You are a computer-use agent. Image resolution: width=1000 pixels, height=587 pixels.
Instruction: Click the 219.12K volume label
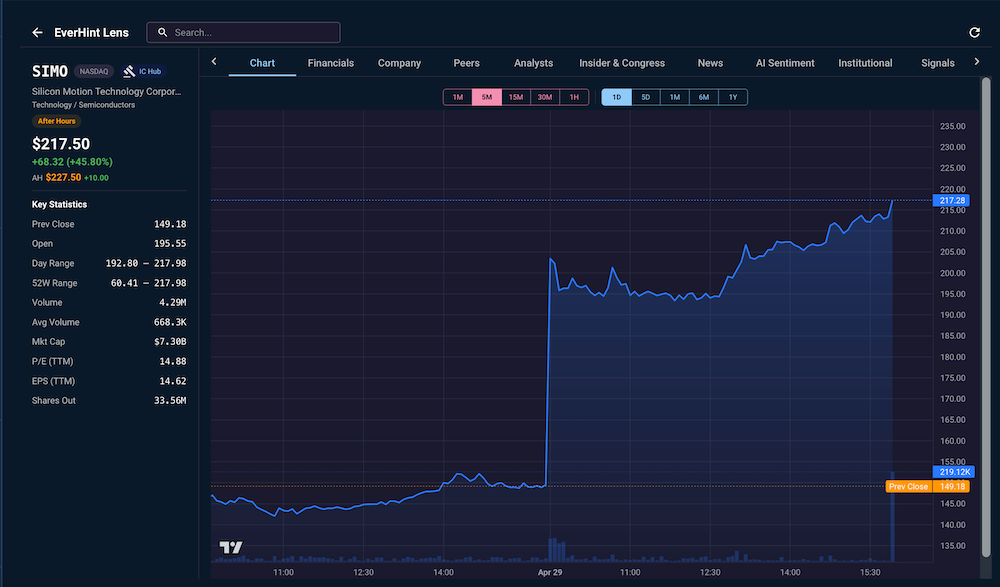953,472
